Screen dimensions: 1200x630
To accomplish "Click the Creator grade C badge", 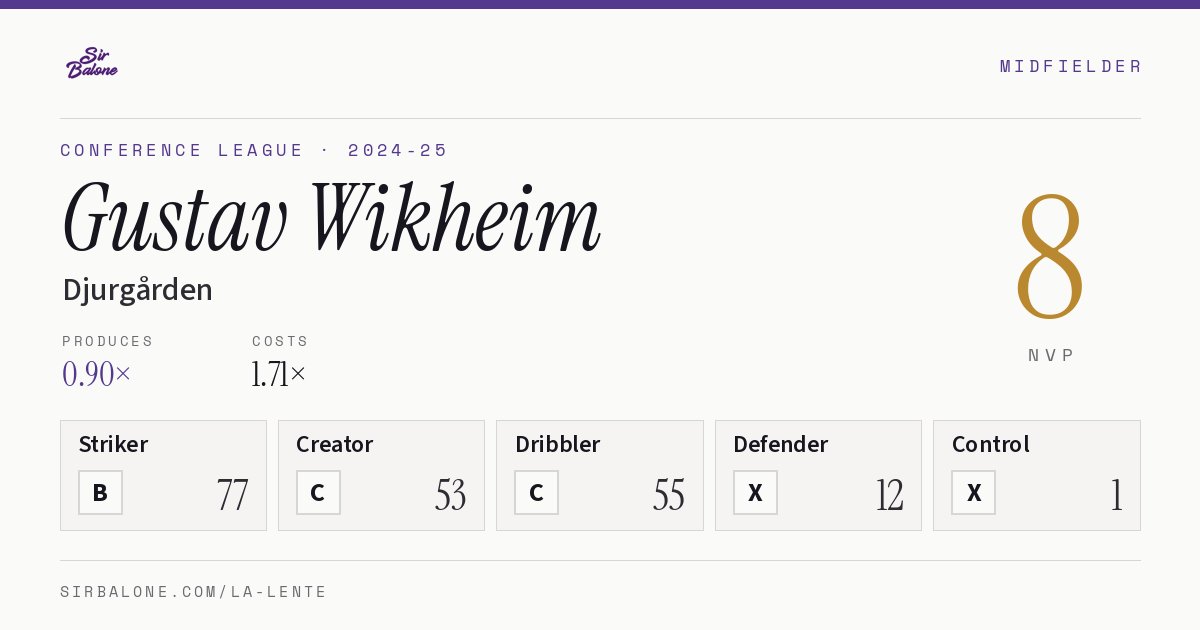I will point(318,492).
